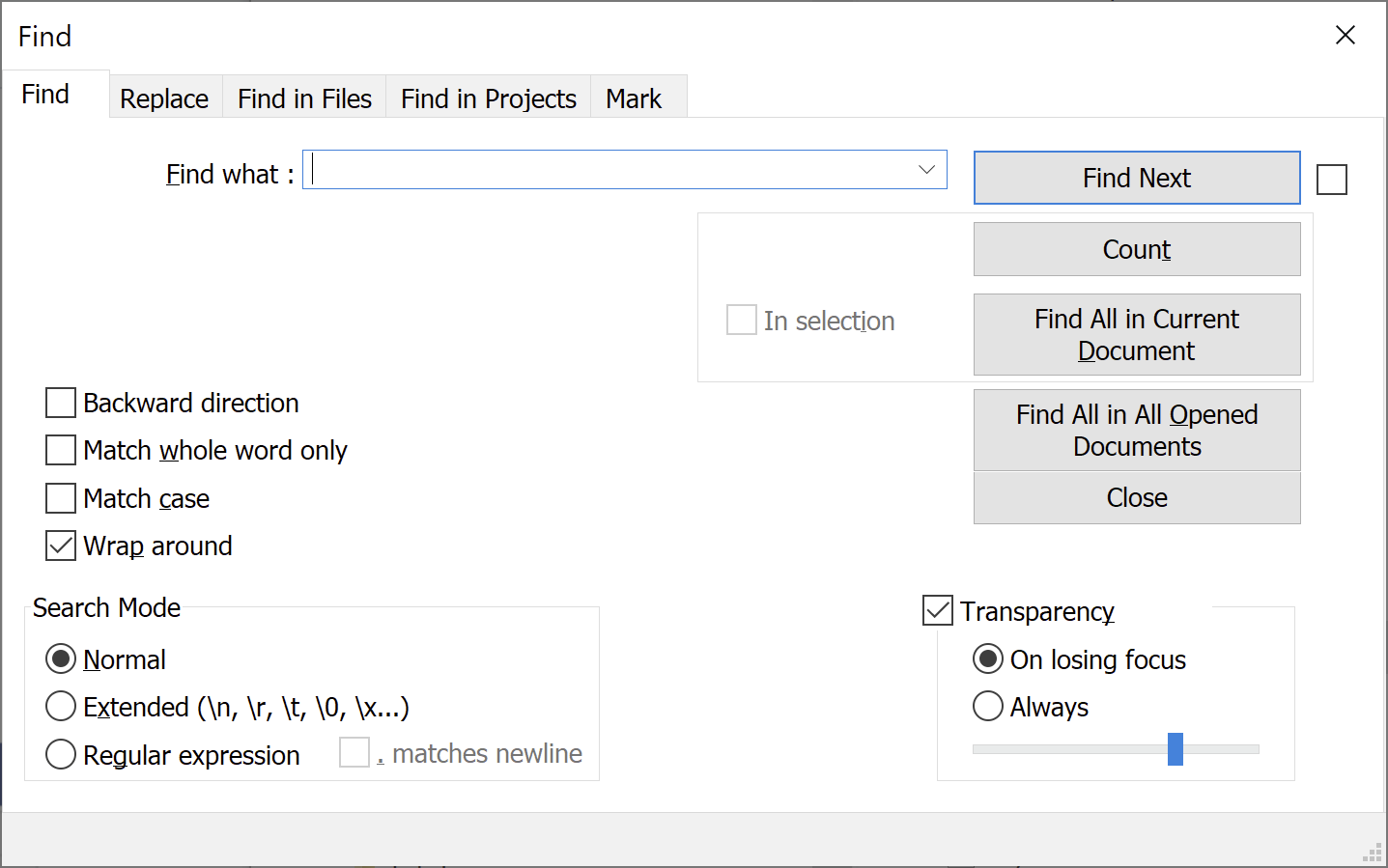Switch to the Replace tab
Screen dimensions: 1388x868
[x=163, y=98]
